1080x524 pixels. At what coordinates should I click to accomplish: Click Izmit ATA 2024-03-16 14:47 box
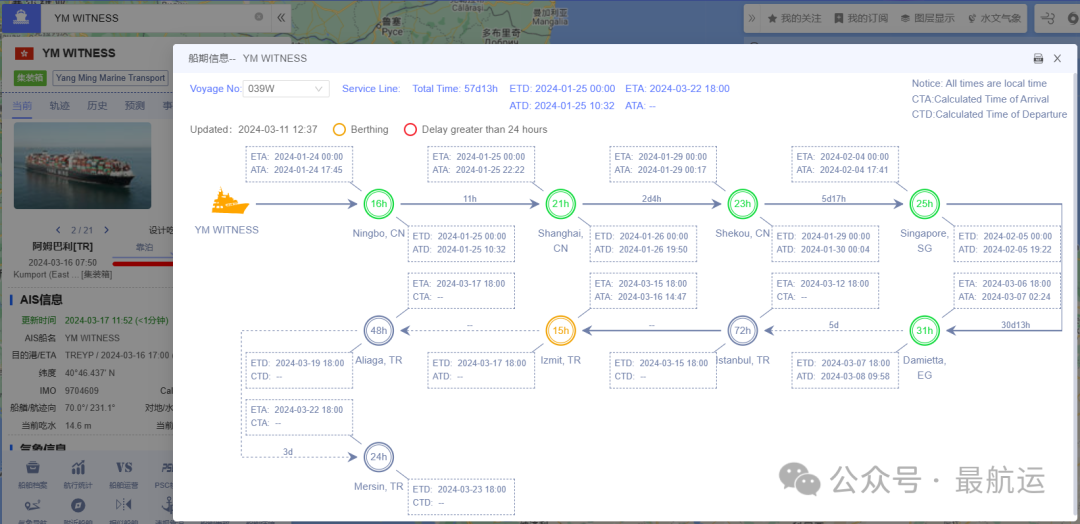[643, 290]
